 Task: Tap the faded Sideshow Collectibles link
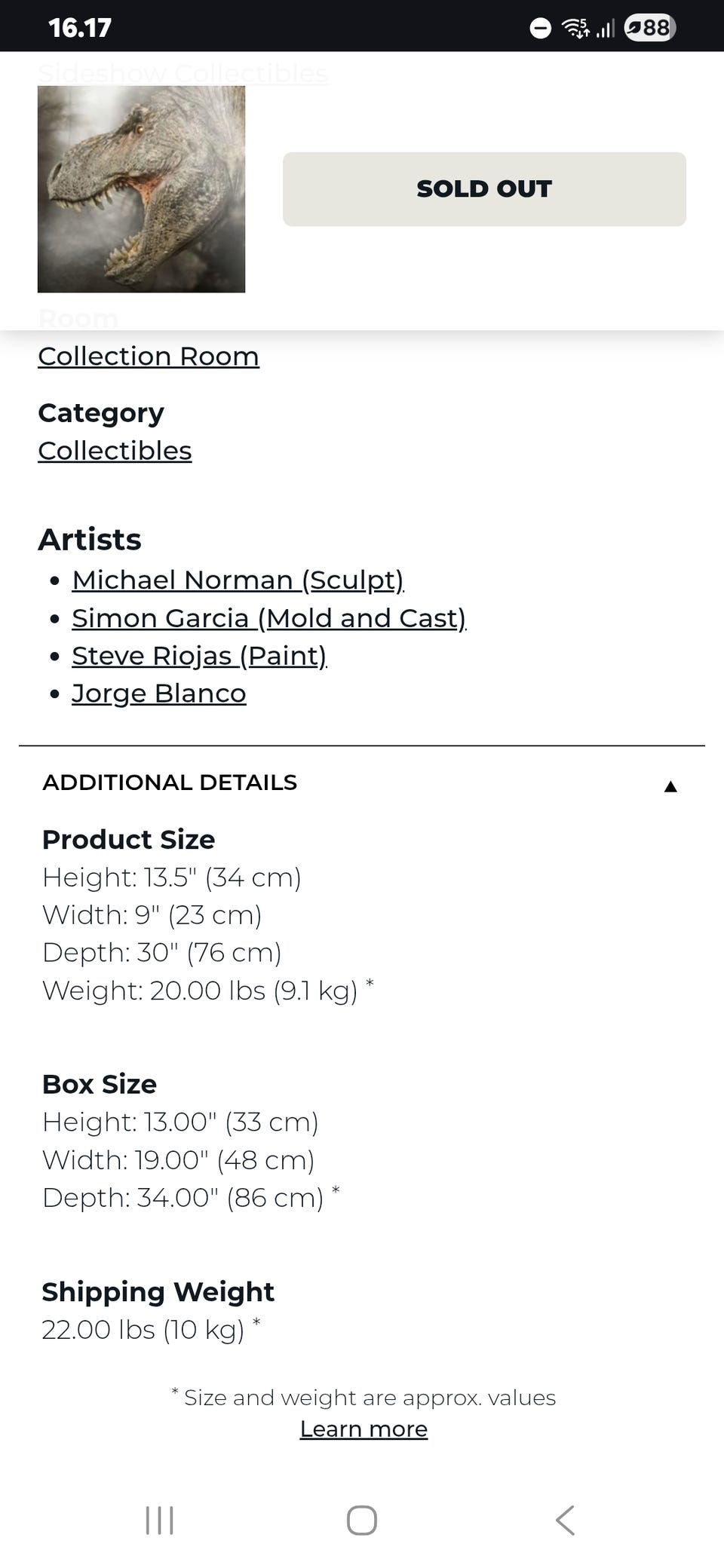[183, 73]
